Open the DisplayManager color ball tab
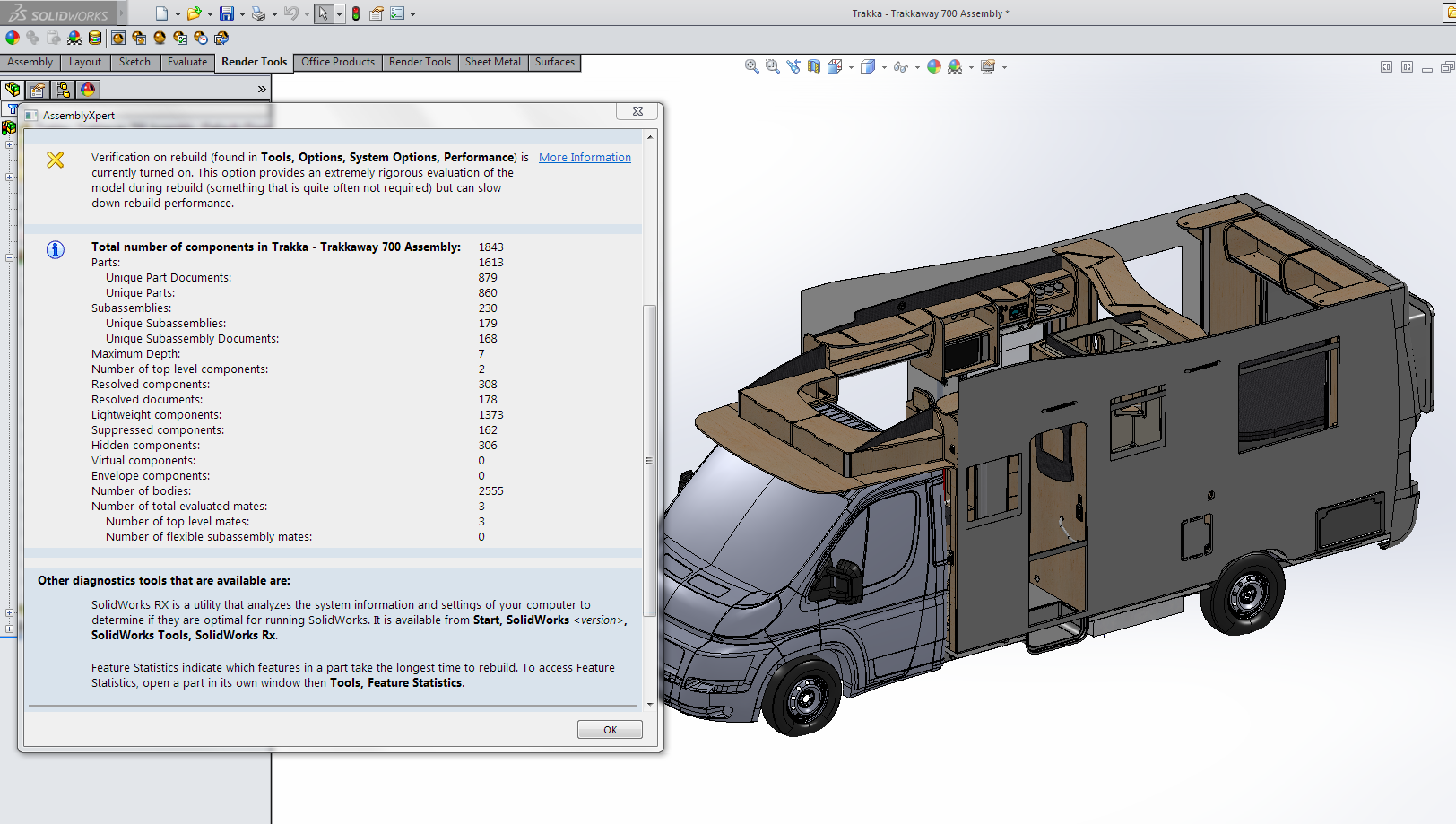The image size is (1456, 824). click(88, 90)
